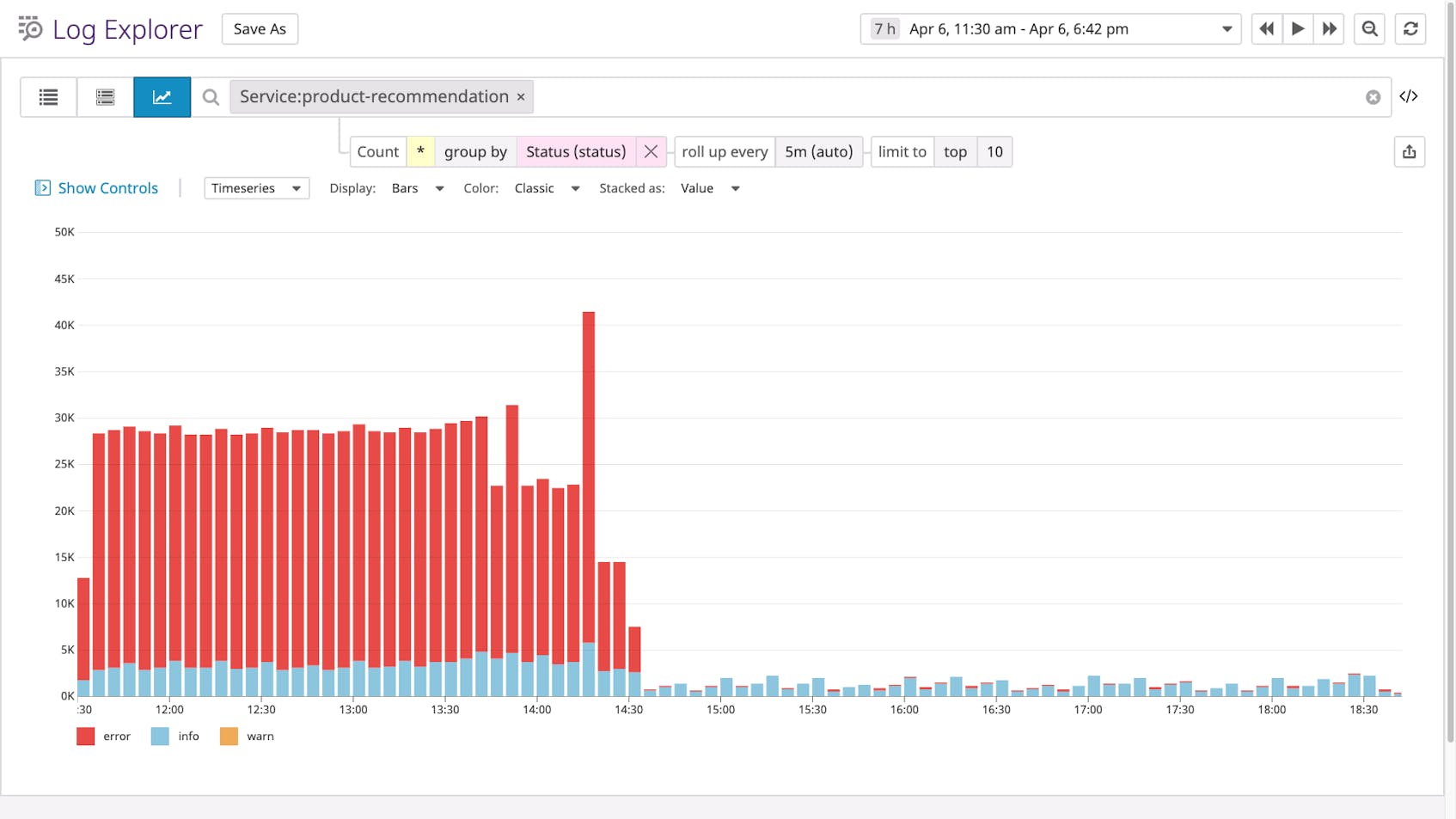Remove the Status grouping with the X
Image resolution: width=1456 pixels, height=819 pixels.
click(651, 151)
